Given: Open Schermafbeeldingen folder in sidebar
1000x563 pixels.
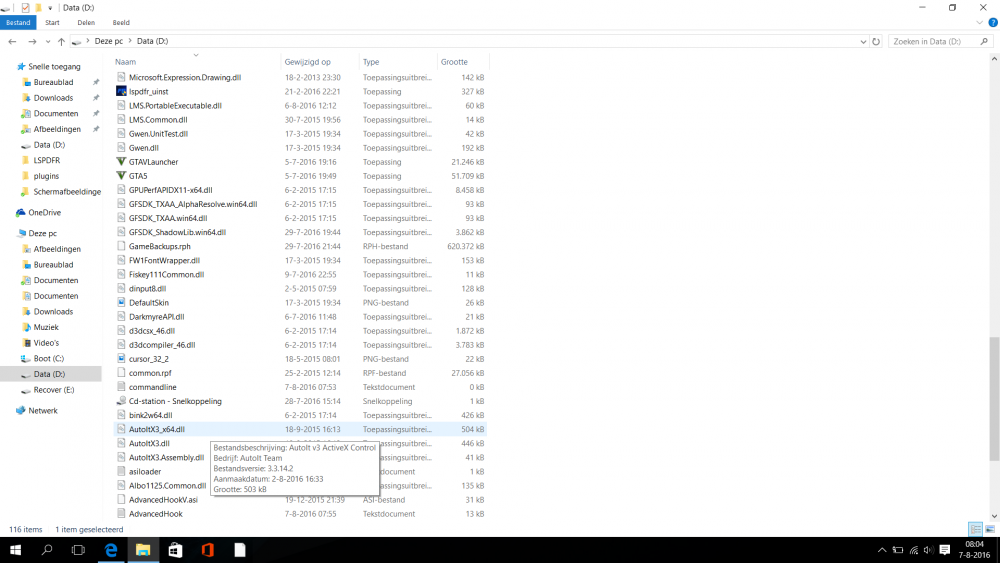Looking at the screenshot, I should tap(67, 191).
